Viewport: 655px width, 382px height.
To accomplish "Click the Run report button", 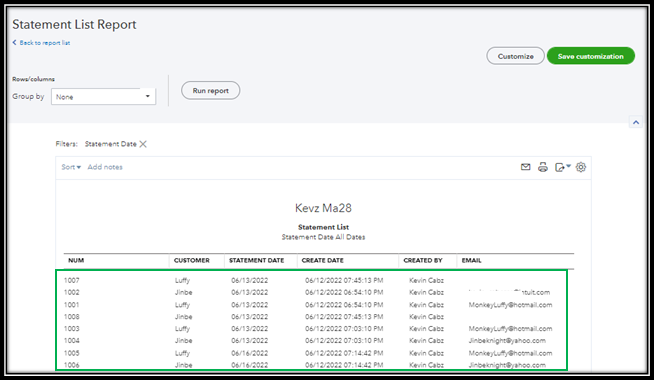I will coord(211,90).
